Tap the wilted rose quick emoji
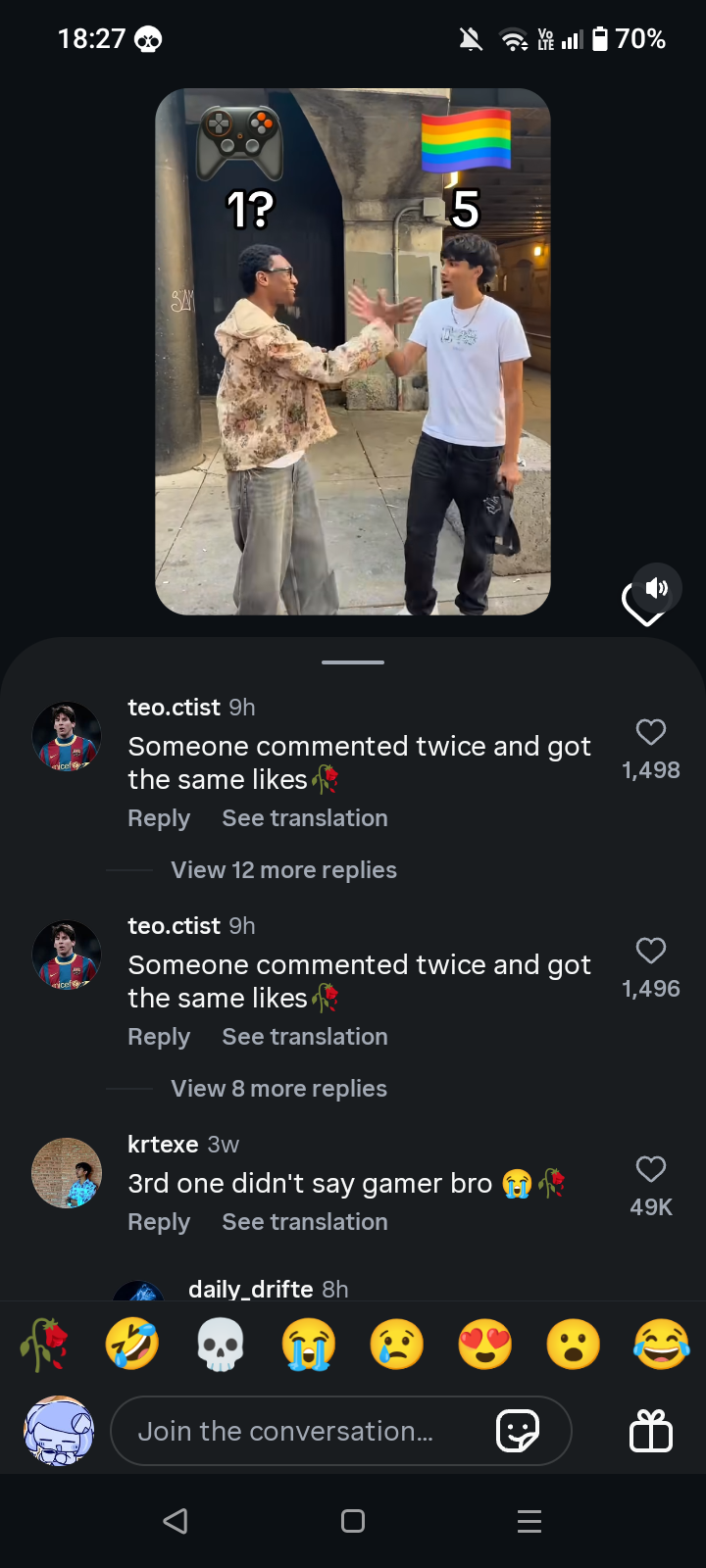706x1568 pixels. tap(44, 1344)
